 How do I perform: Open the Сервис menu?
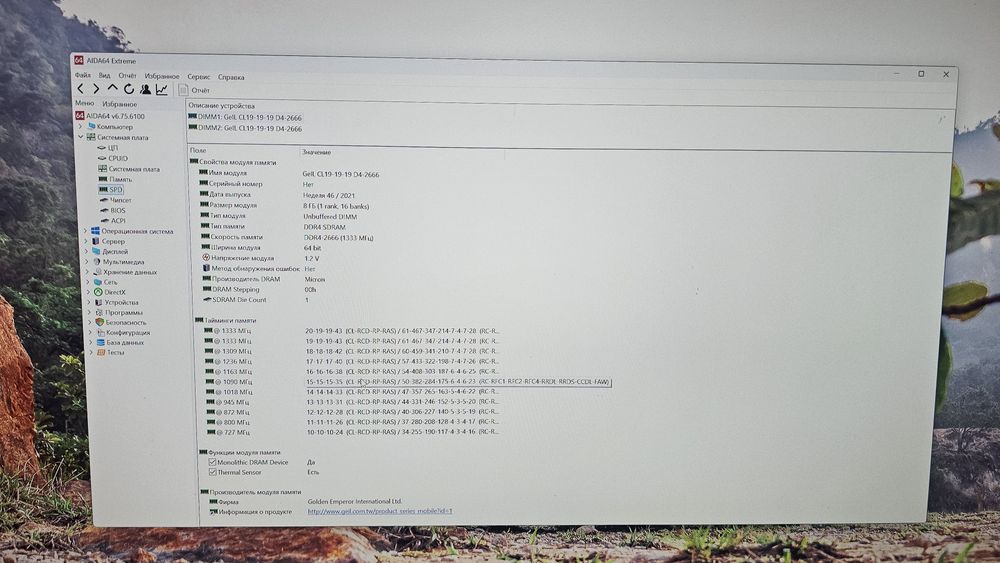point(198,77)
